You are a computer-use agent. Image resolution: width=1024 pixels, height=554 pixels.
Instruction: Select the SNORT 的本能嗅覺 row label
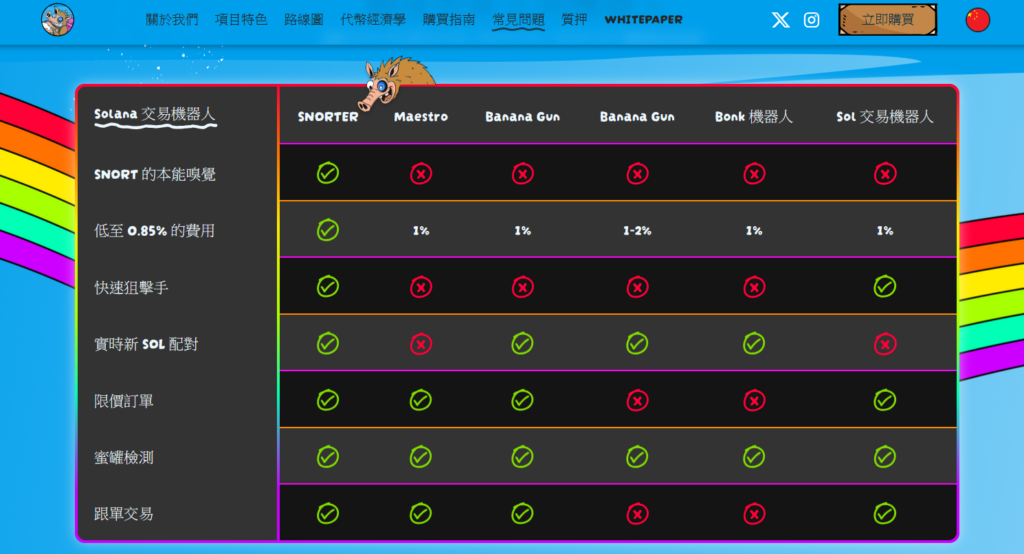(x=155, y=174)
